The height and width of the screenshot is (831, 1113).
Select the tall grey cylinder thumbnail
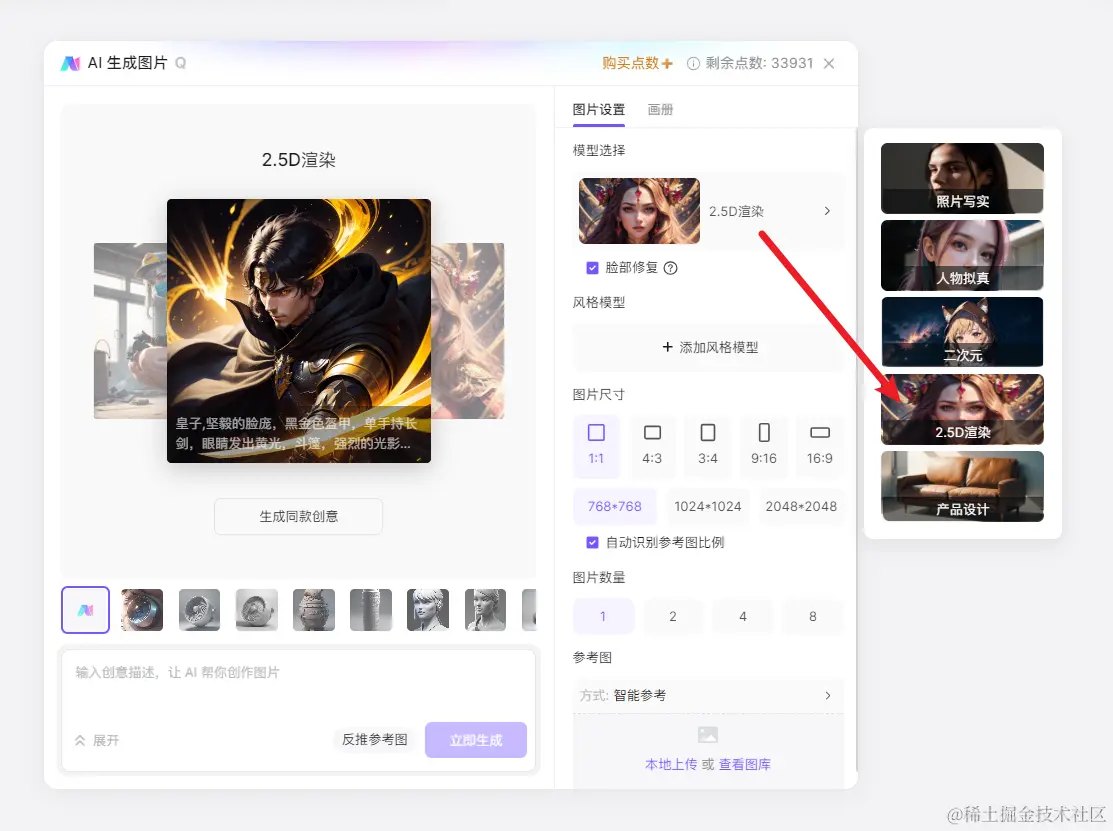tap(371, 610)
